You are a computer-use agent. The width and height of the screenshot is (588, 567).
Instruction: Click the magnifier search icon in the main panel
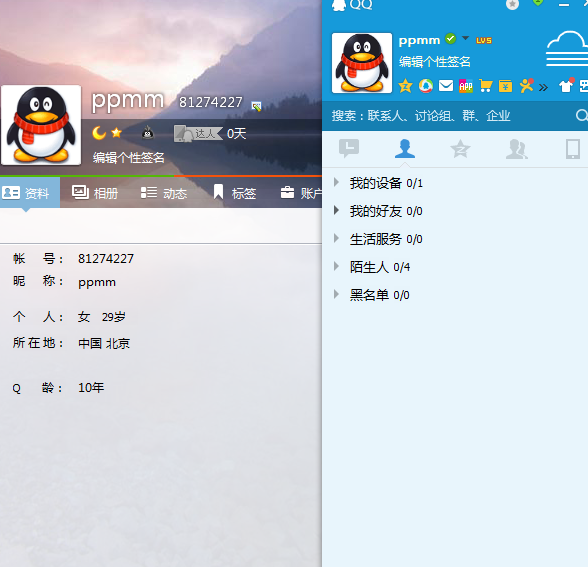[582, 116]
